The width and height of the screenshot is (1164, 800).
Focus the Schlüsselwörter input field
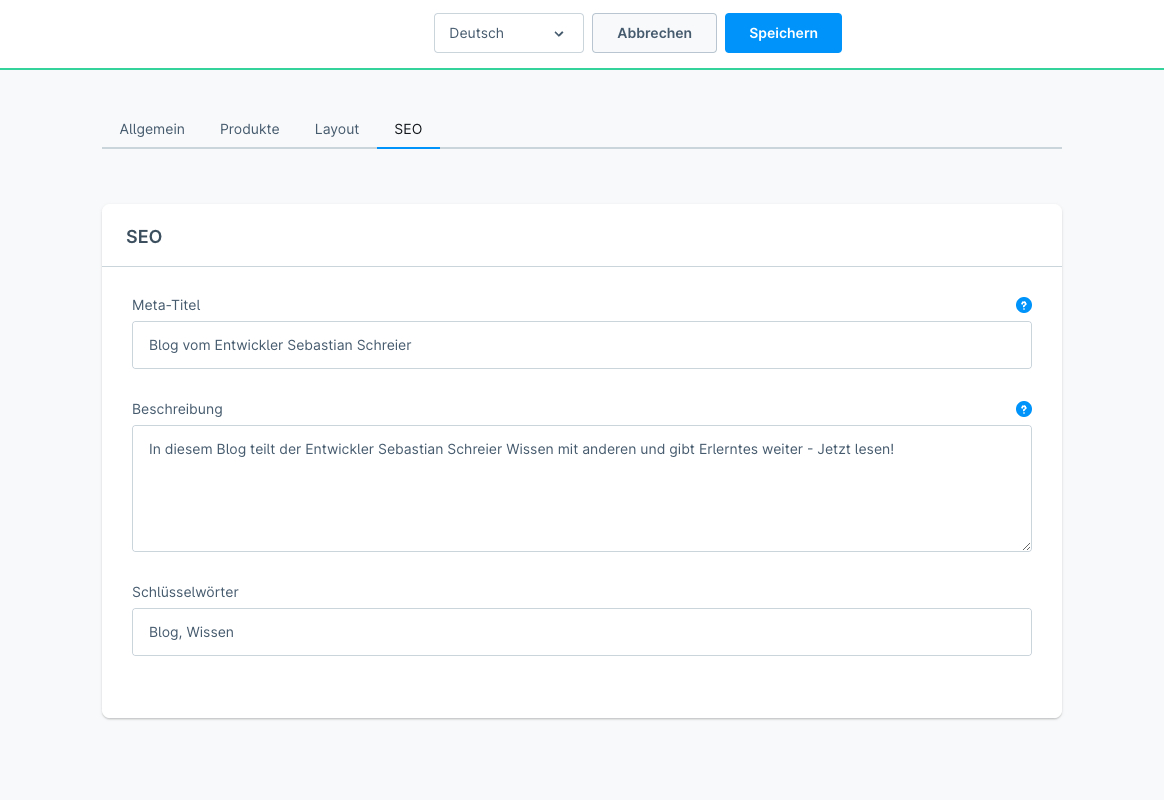click(582, 632)
